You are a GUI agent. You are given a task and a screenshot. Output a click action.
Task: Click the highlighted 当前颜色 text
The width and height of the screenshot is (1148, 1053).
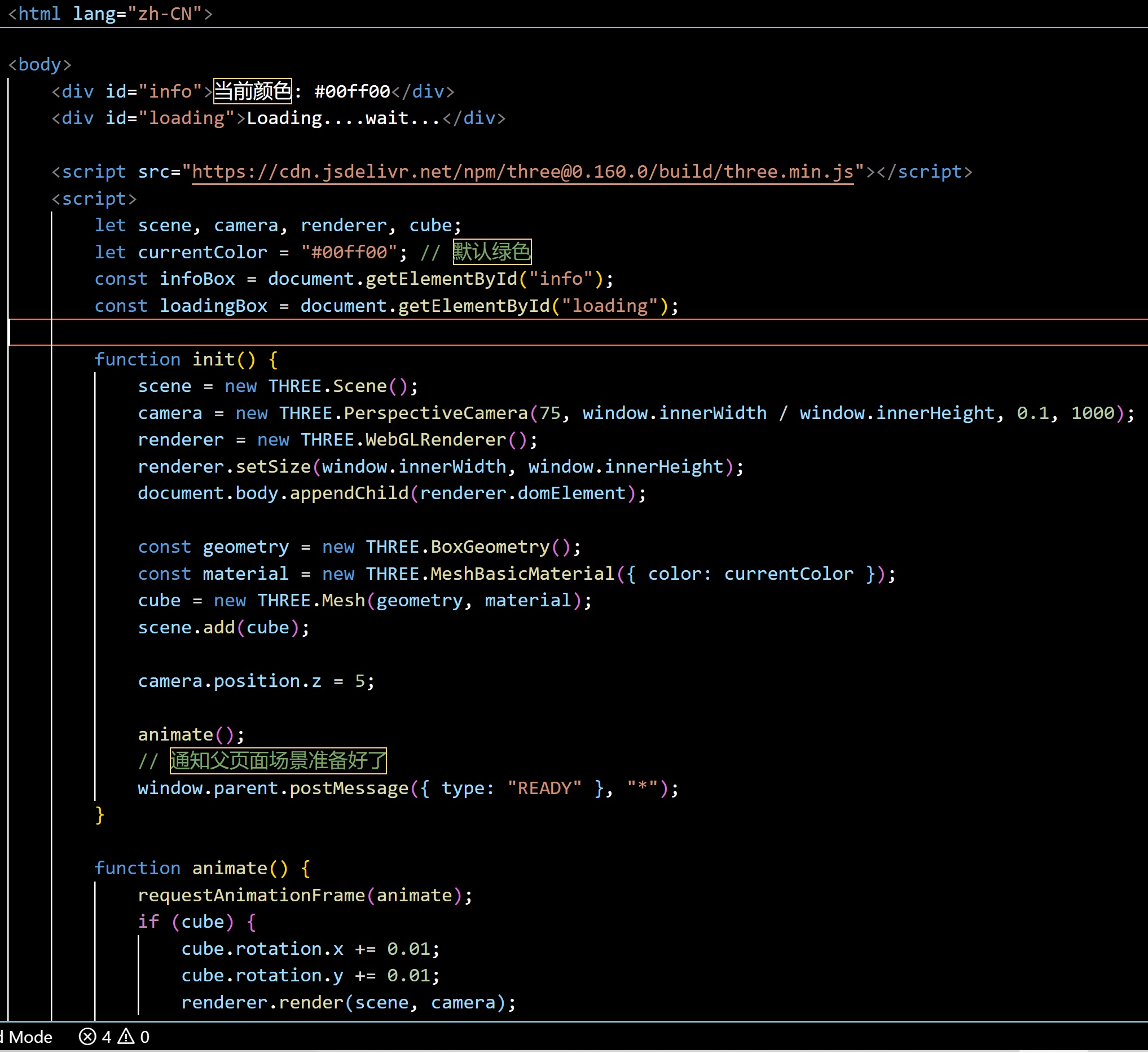point(252,91)
